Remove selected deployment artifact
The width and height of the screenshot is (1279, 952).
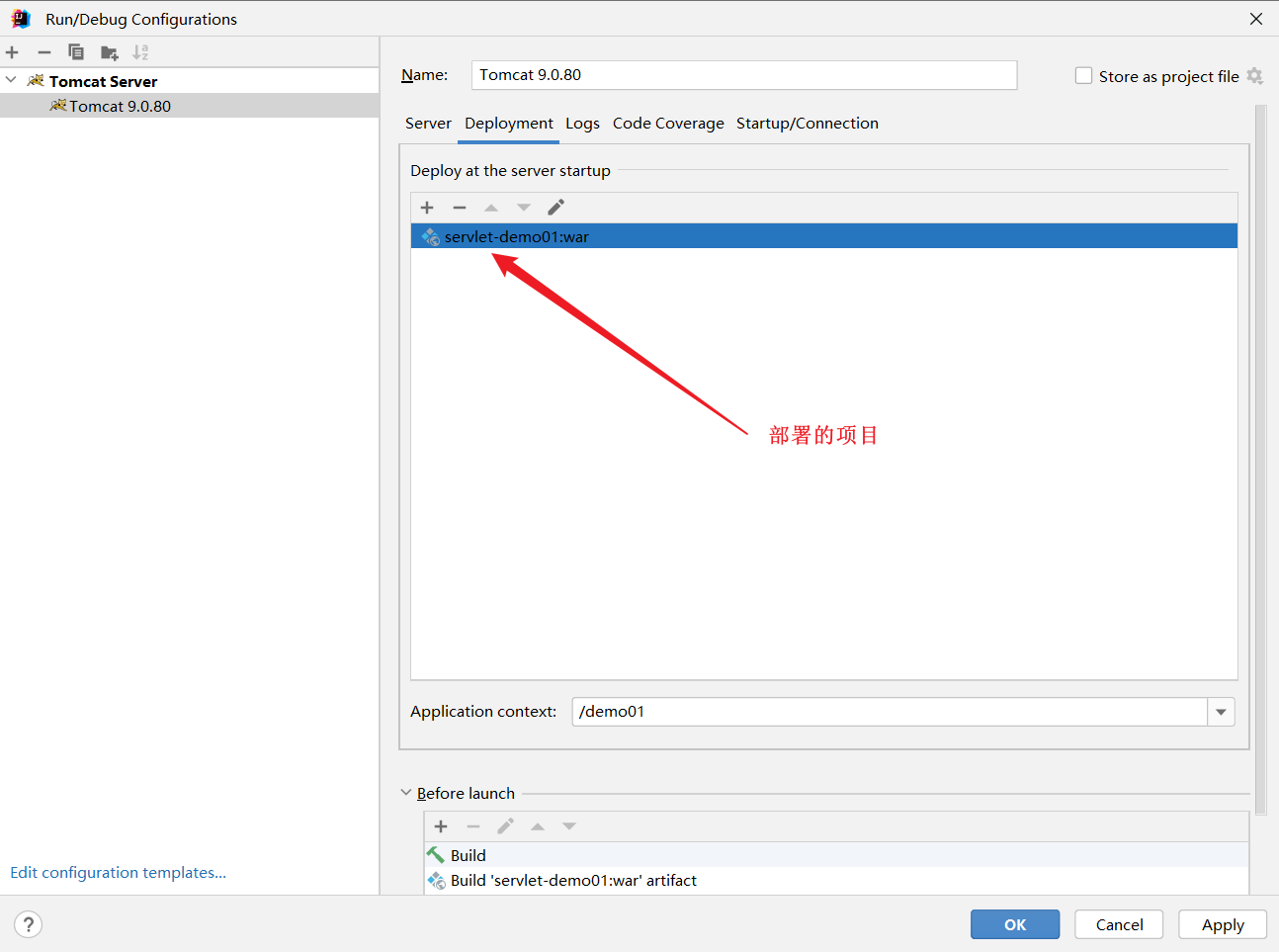tap(460, 208)
